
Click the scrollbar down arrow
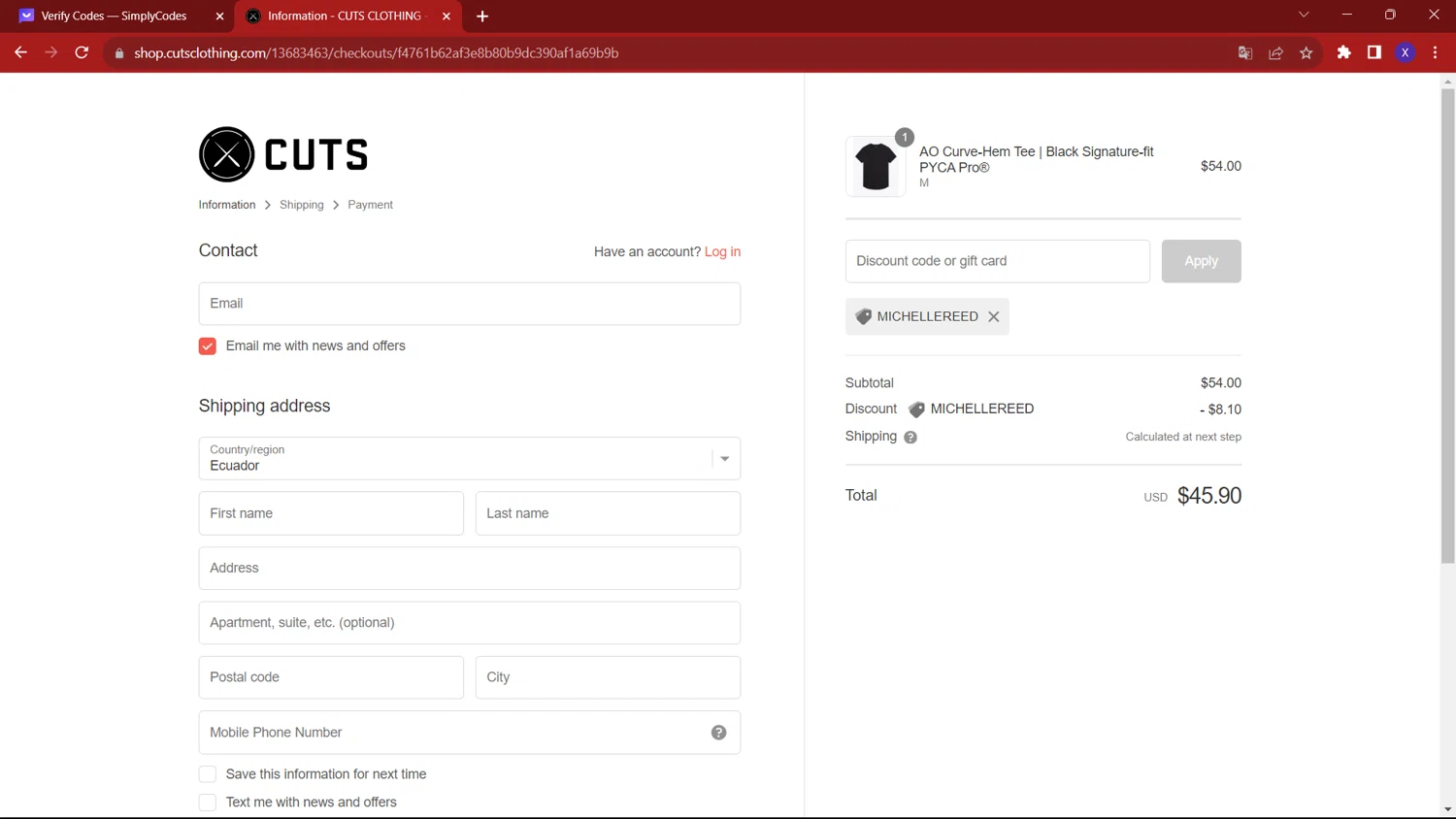coord(1447,809)
